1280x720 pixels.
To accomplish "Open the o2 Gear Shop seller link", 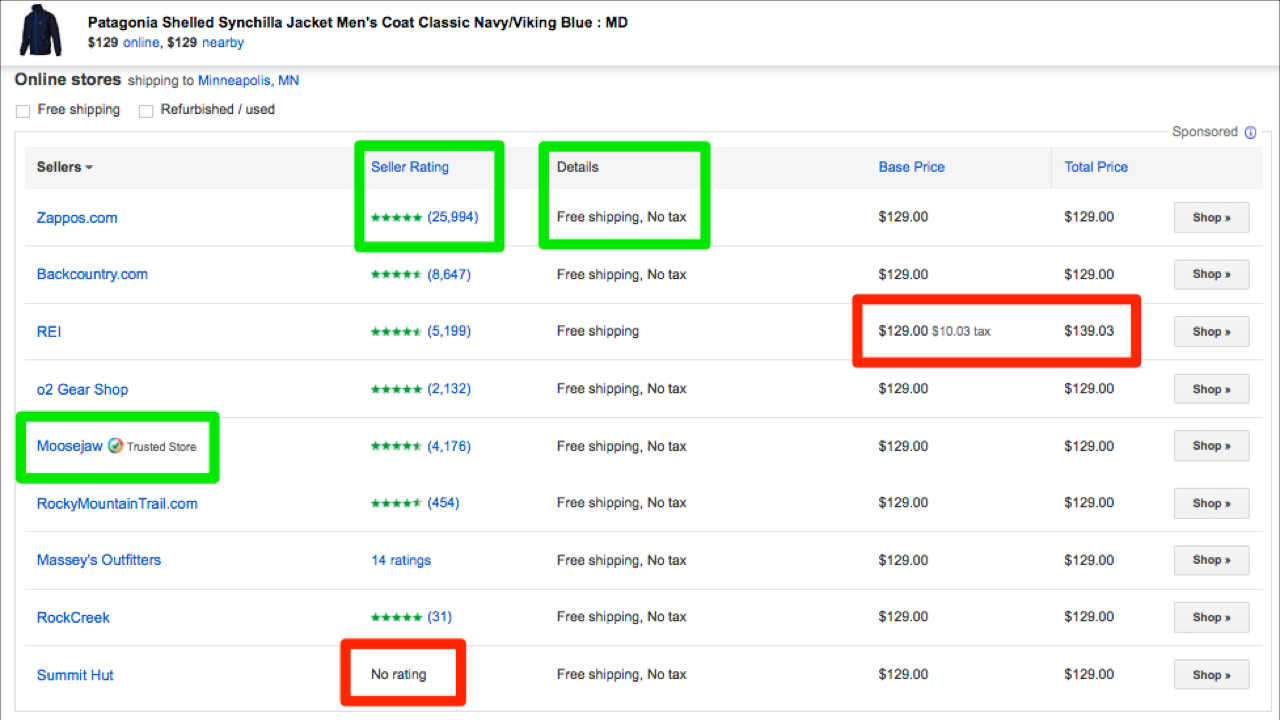I will pos(83,389).
